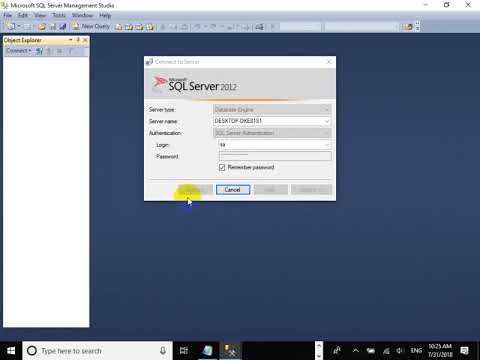Open the Connect dropdown in Object Explorer

[18, 51]
